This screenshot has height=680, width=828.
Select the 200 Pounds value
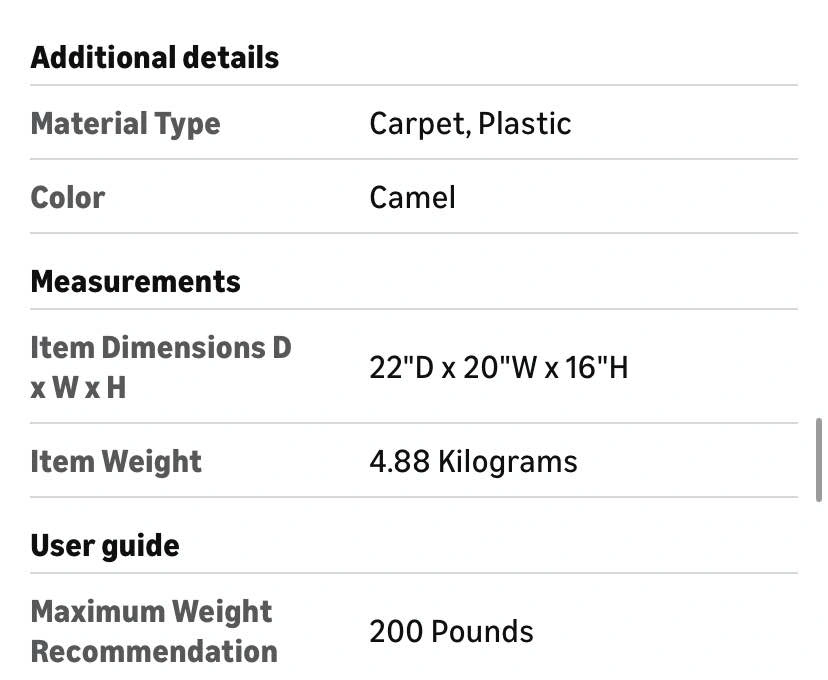(x=451, y=632)
